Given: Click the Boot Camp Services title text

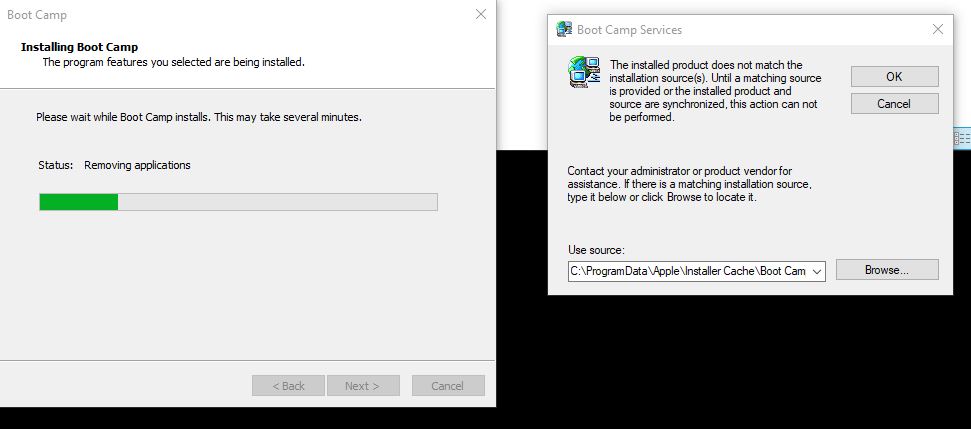Looking at the screenshot, I should pyautogui.click(x=629, y=30).
